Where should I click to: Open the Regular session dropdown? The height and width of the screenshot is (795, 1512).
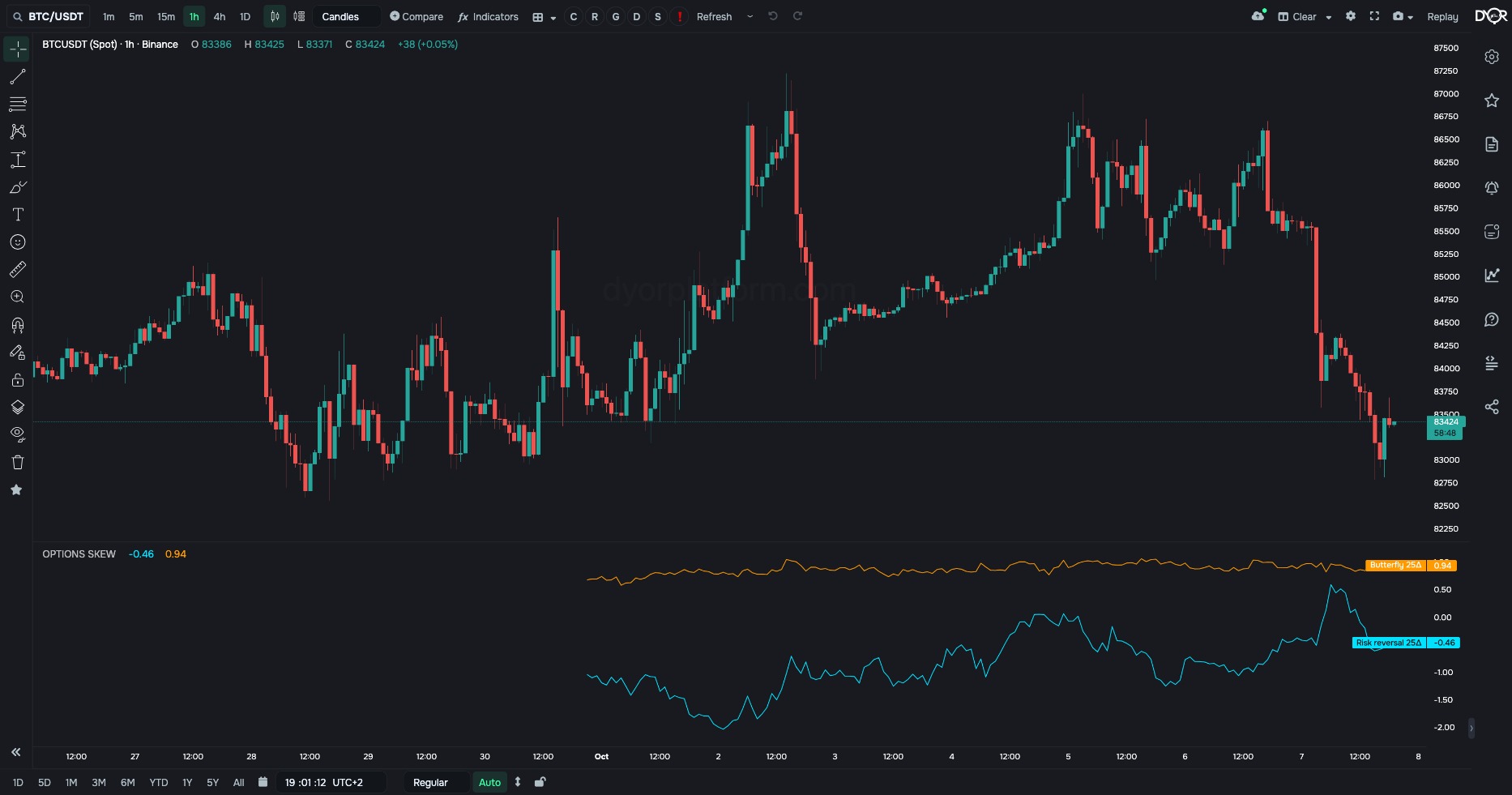pyautogui.click(x=437, y=783)
